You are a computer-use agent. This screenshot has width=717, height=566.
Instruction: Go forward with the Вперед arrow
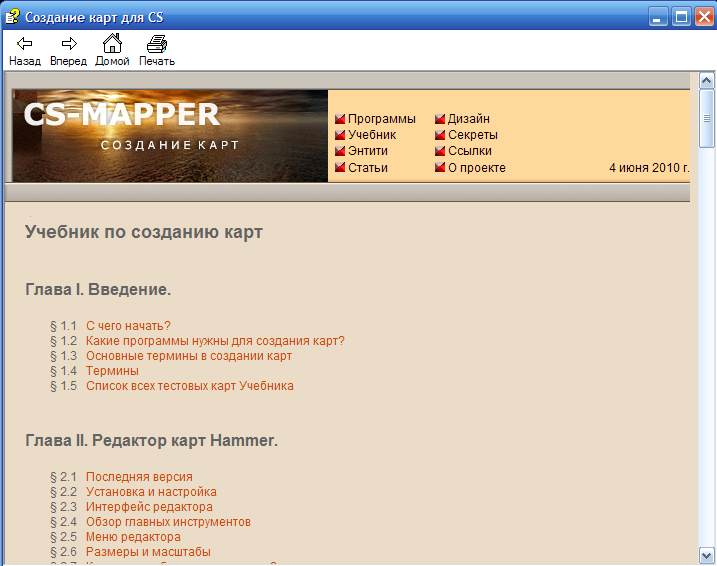click(69, 50)
